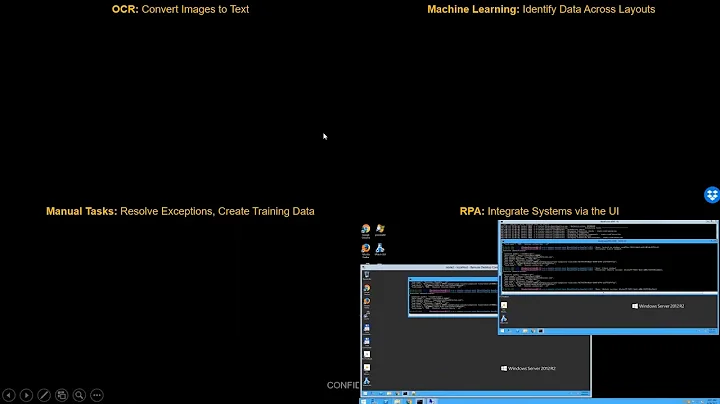Viewport: 720px width, 404px height.
Task: Open Chrome icon in lower remote desktop window
Action: 367,289
